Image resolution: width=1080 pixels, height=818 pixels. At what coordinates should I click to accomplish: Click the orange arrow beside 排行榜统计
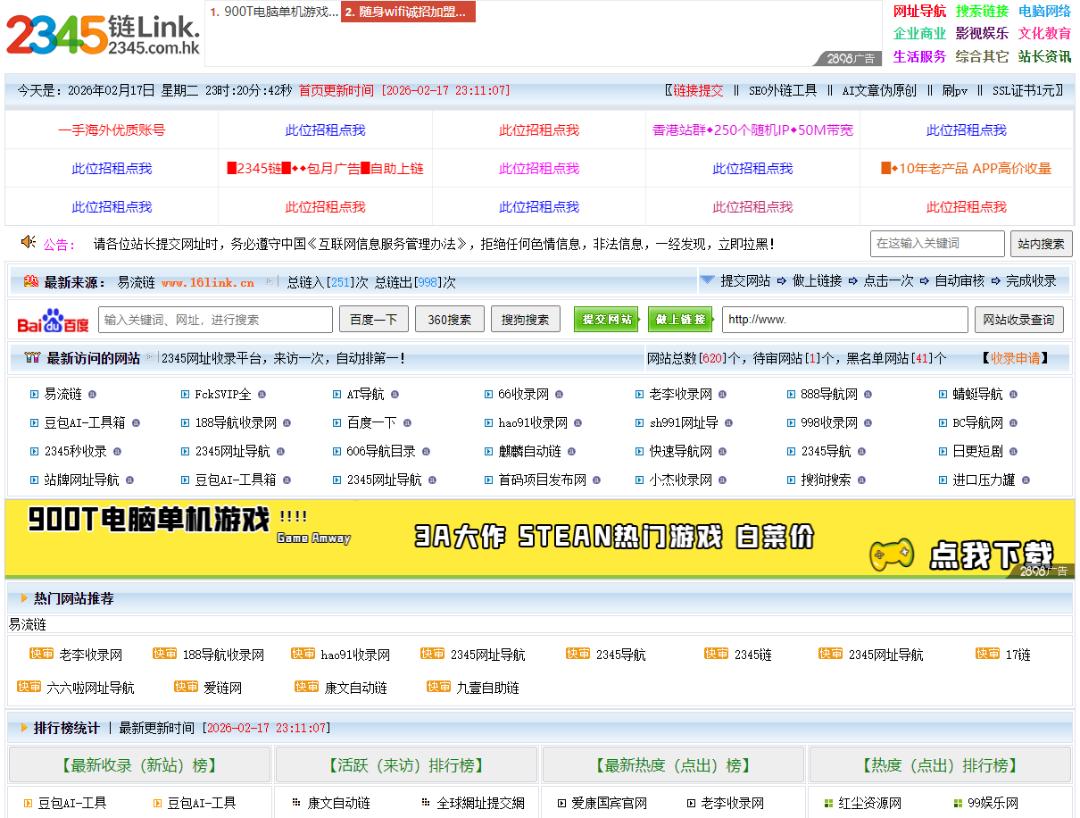click(x=24, y=726)
